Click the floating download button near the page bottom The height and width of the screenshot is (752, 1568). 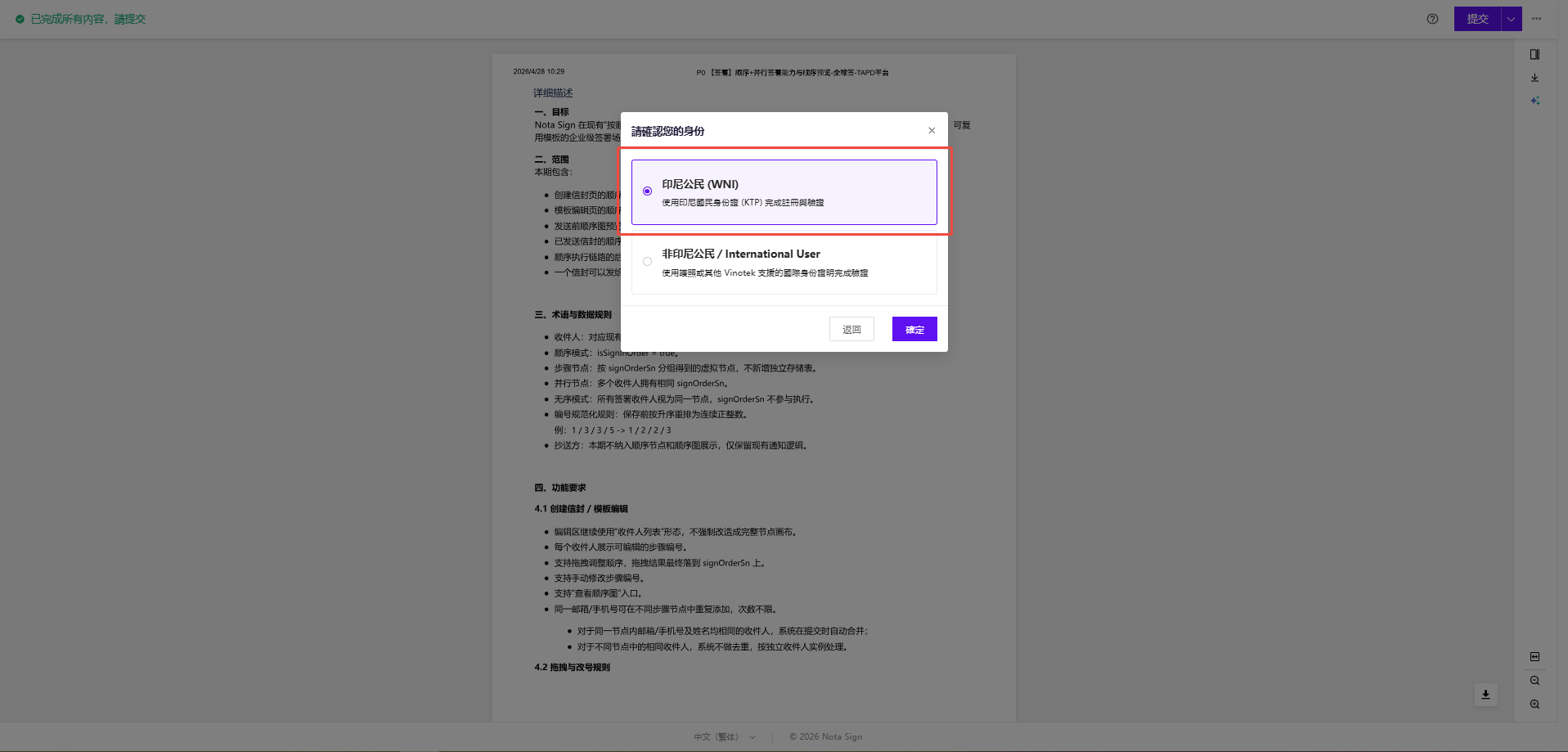(1485, 695)
